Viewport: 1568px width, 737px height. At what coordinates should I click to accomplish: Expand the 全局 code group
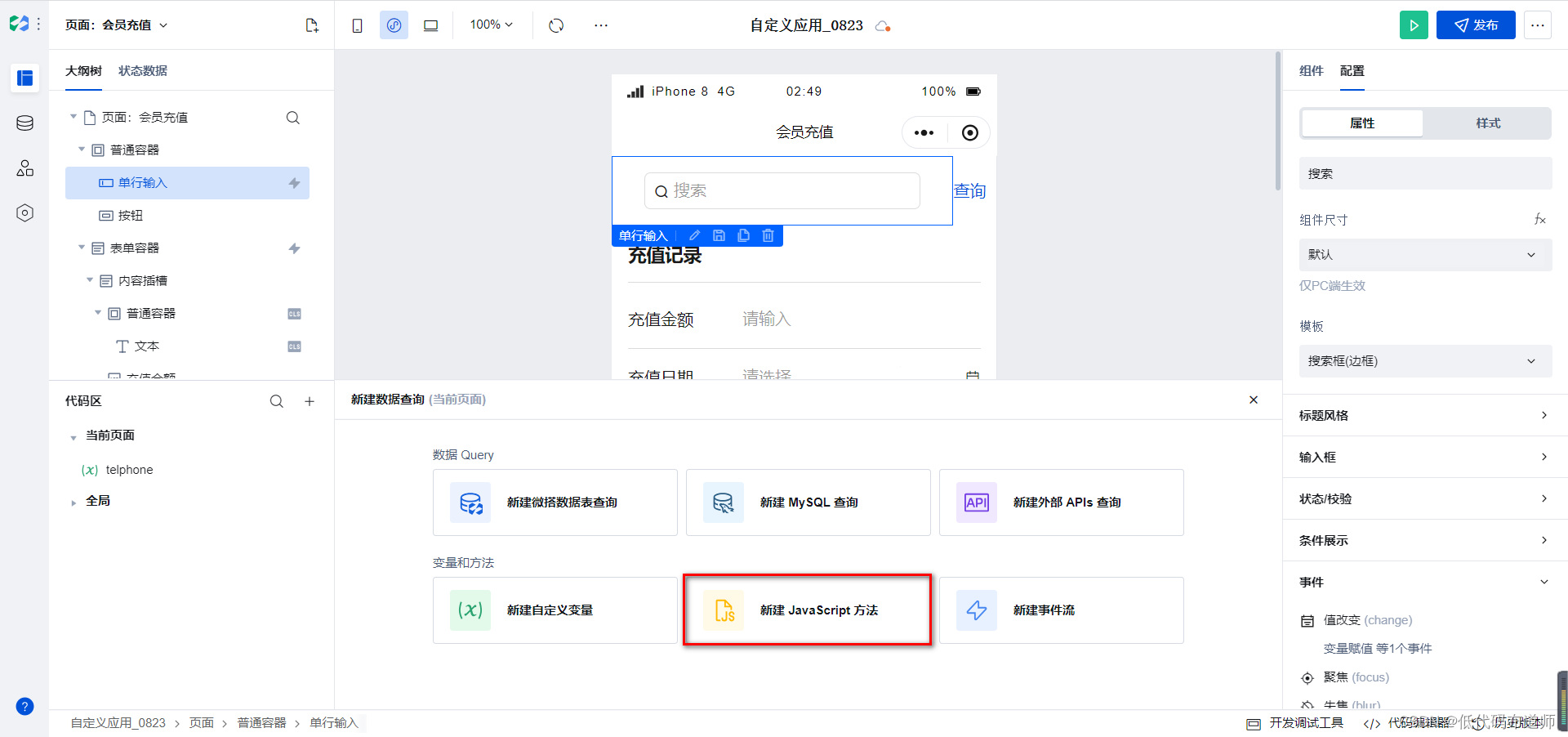click(x=73, y=502)
